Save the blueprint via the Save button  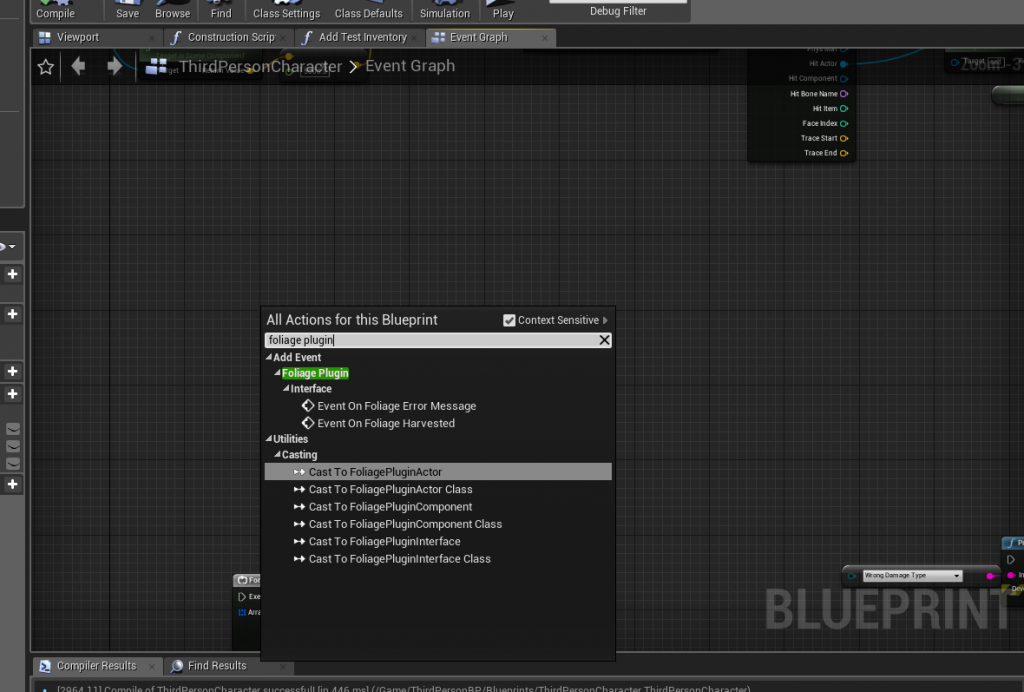[x=127, y=10]
